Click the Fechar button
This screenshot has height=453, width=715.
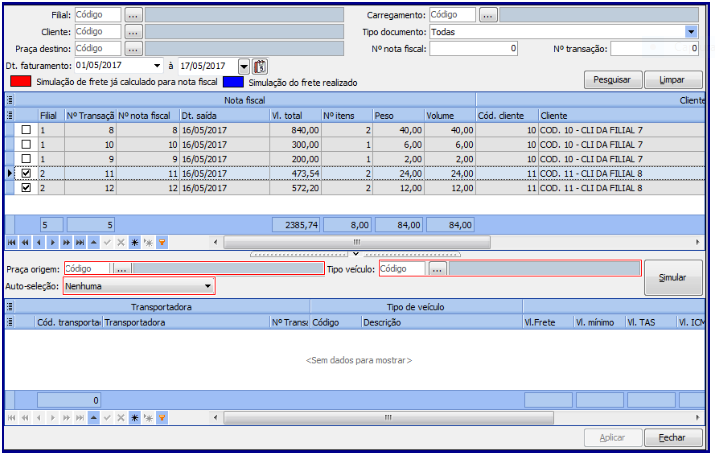point(673,437)
